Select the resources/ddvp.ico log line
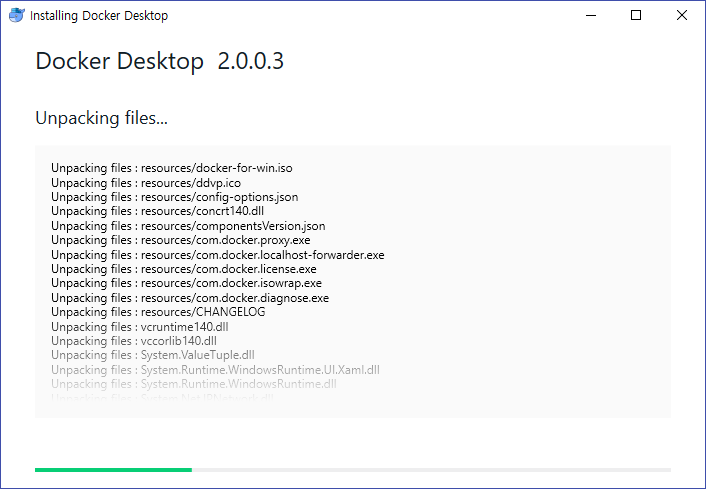Image resolution: width=706 pixels, height=489 pixels. 146,183
